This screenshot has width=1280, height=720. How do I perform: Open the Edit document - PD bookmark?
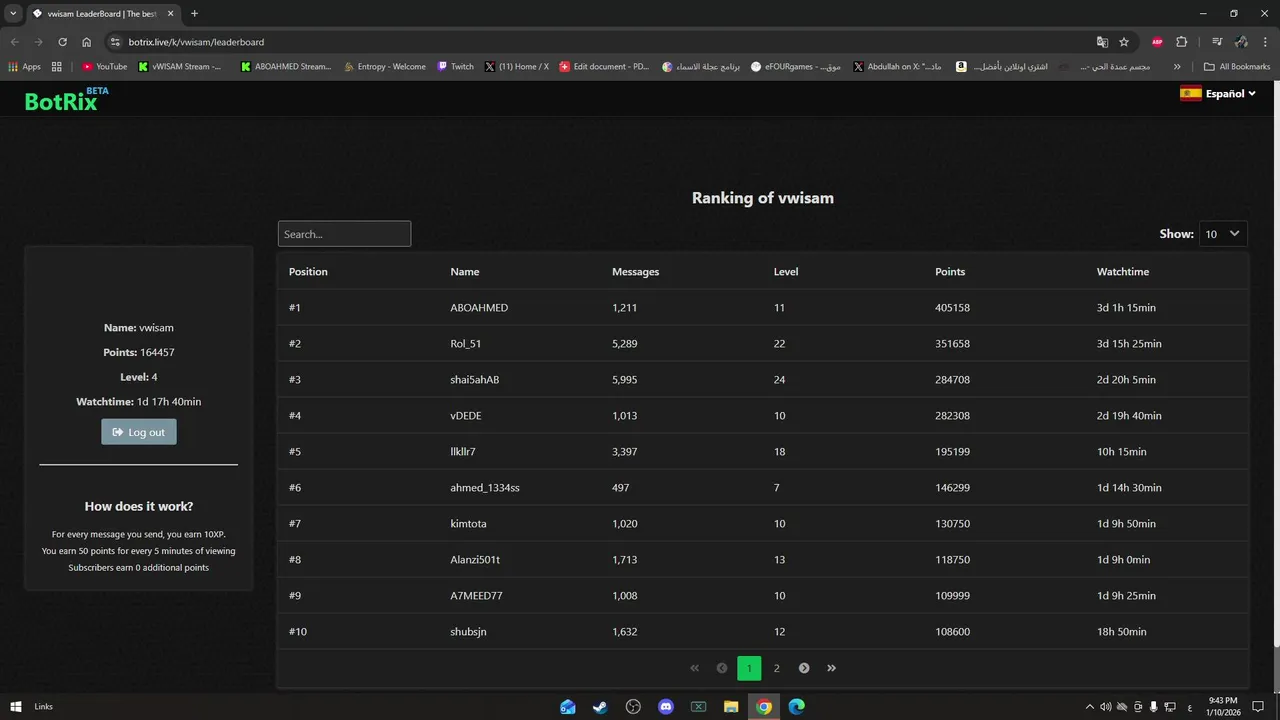point(605,67)
